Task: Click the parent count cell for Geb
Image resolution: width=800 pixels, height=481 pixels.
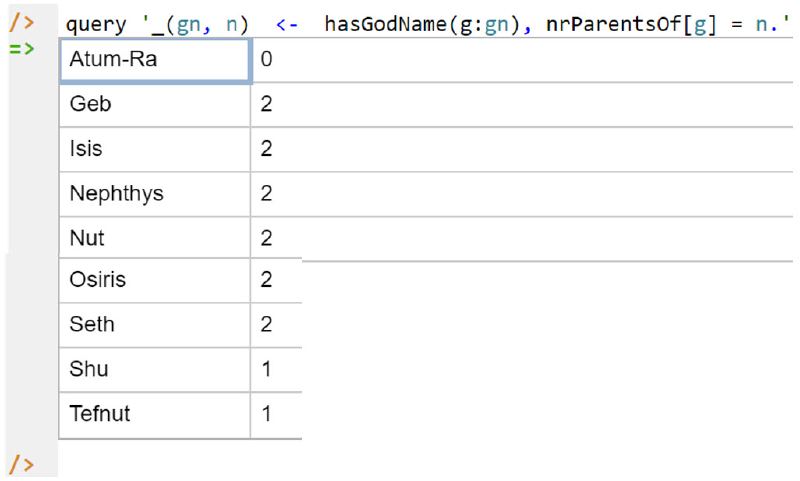Action: coord(522,105)
